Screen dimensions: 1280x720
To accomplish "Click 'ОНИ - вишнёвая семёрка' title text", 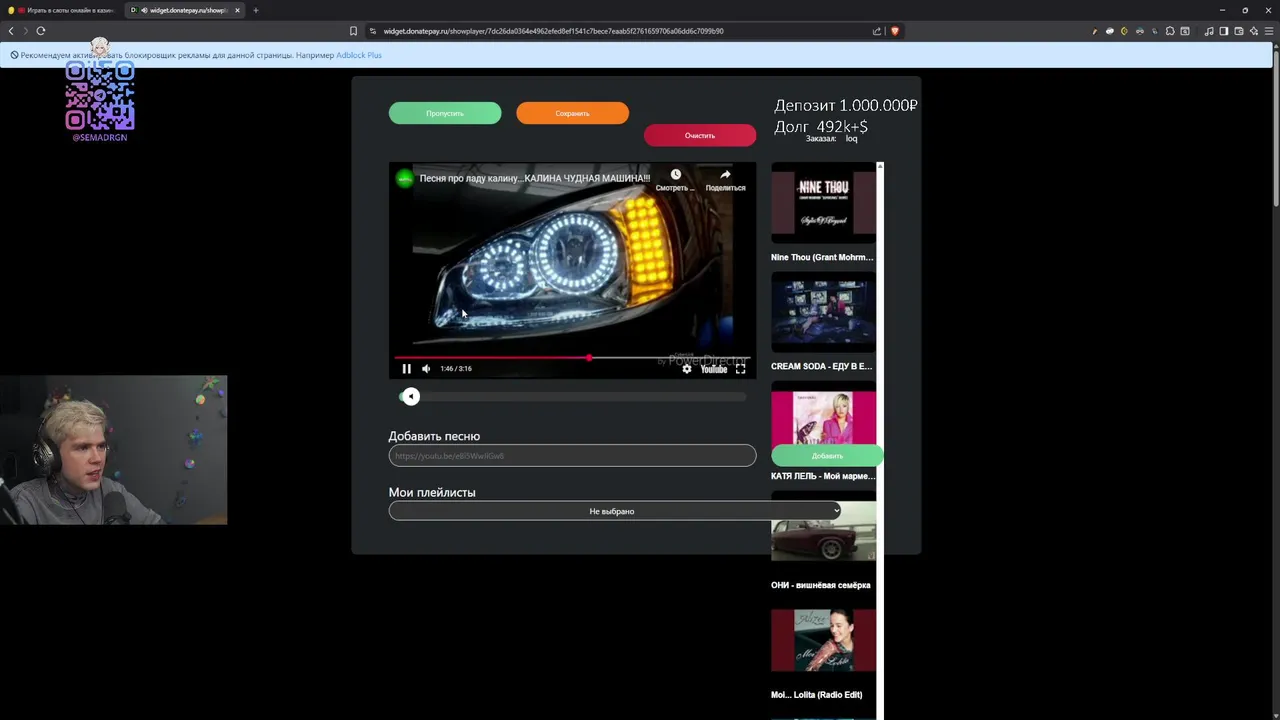I will [821, 585].
